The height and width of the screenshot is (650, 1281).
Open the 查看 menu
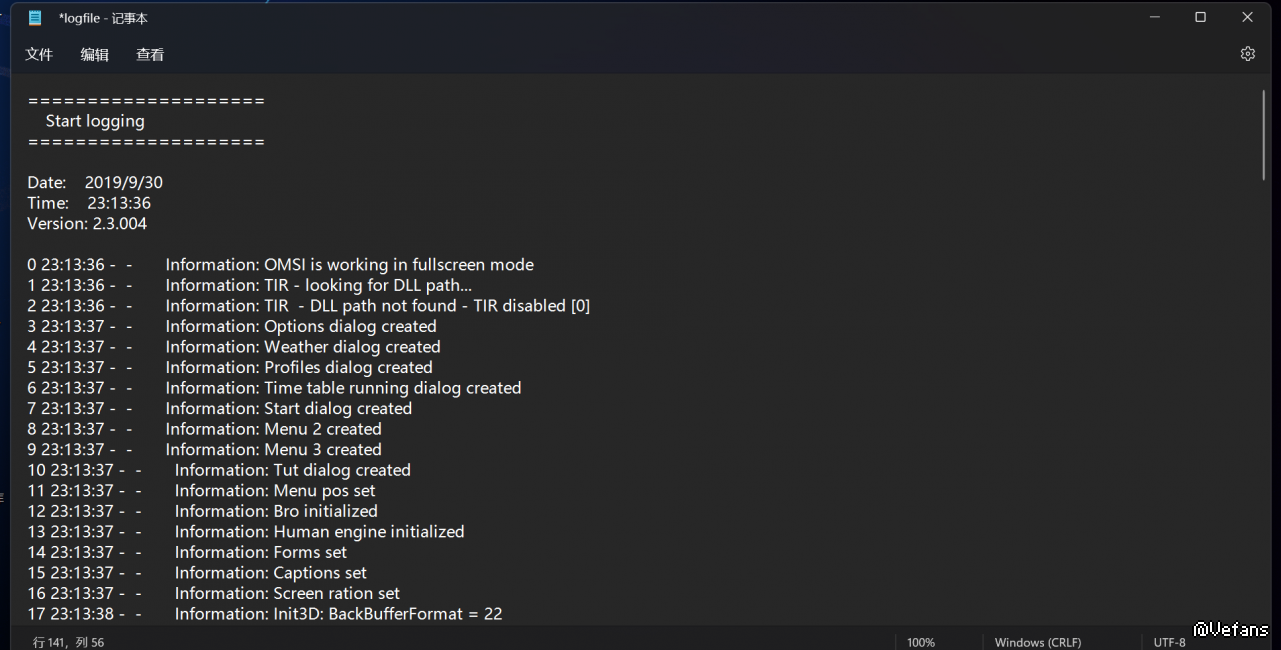point(150,55)
